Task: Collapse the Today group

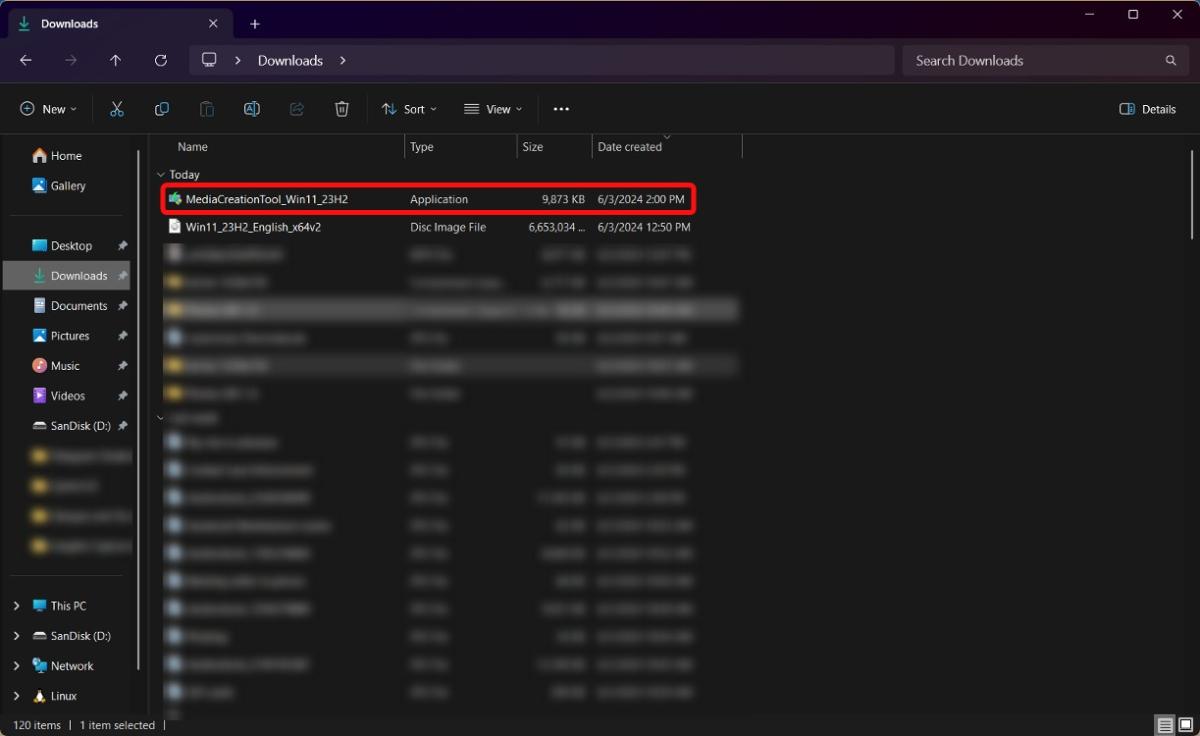Action: (160, 173)
